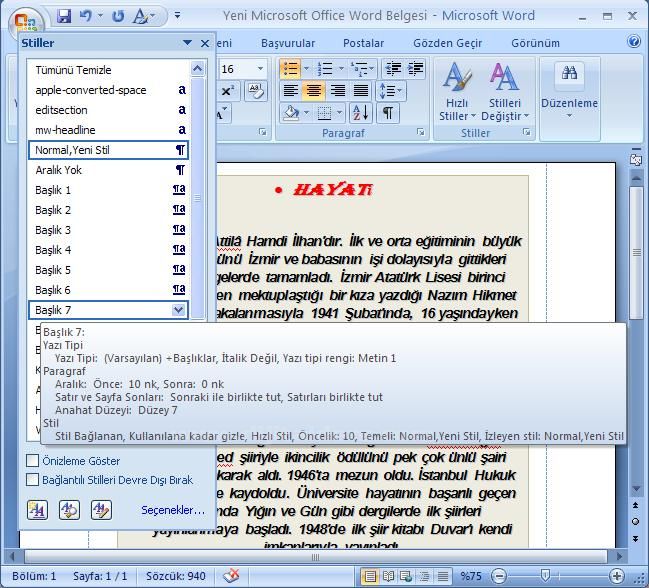Screen dimensions: 649x588
Task: Create a new style button
Action: point(37,509)
